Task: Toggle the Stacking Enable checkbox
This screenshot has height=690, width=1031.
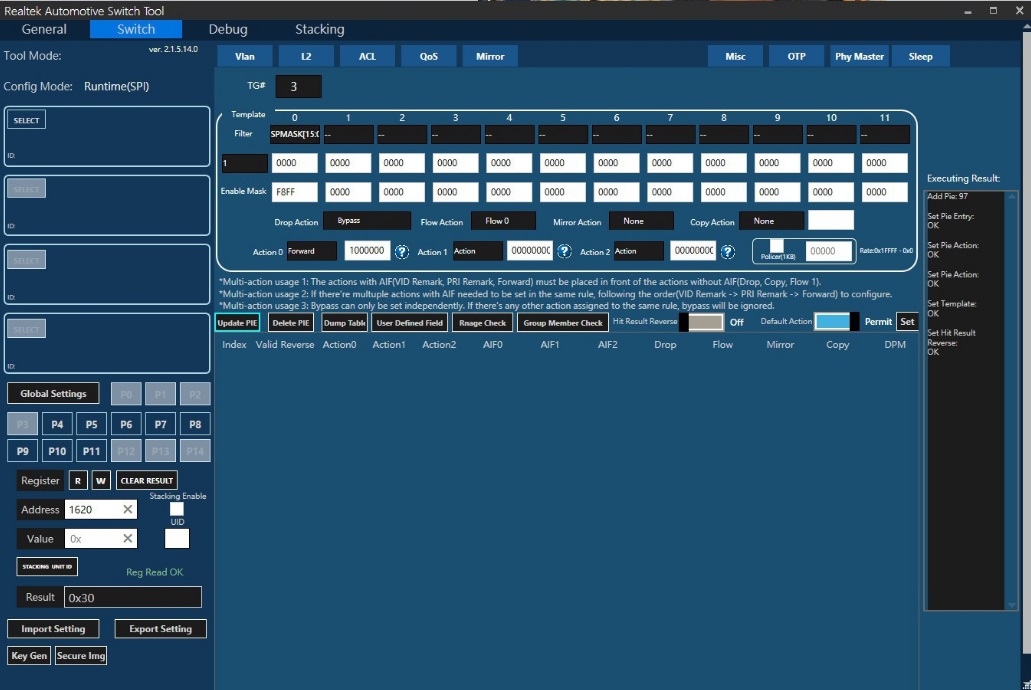Action: 177,508
